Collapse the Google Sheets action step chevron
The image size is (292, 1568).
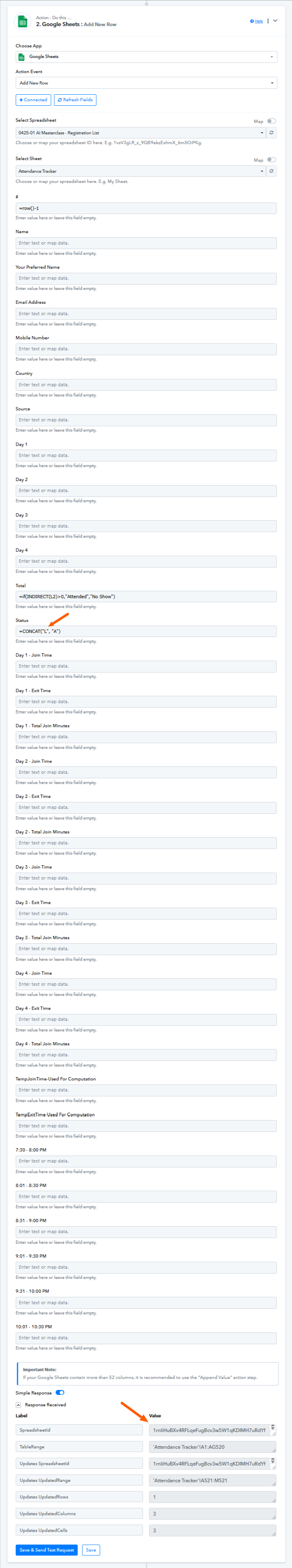click(275, 21)
